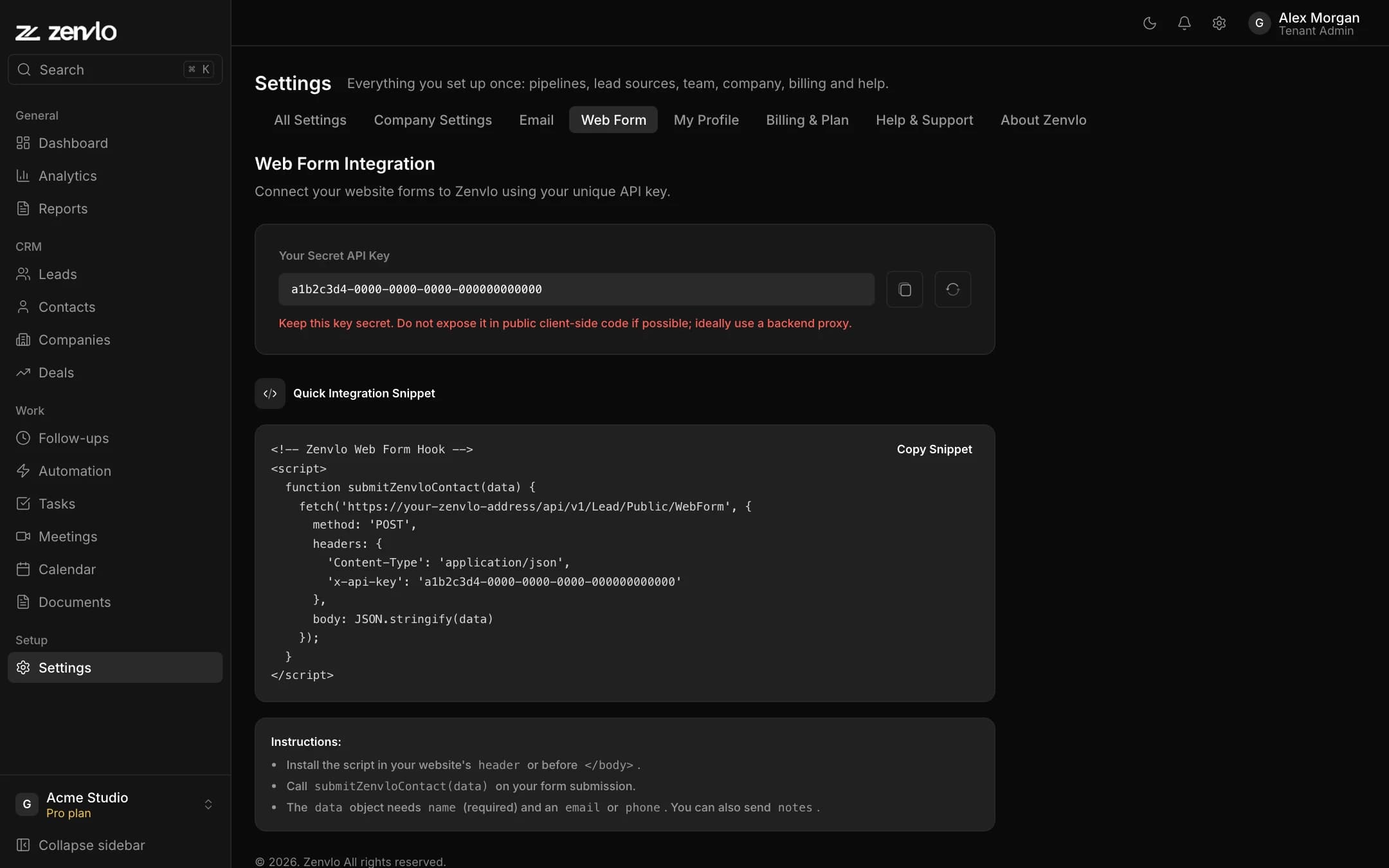The image size is (1389, 868).
Task: Click the code icon beside Quick Integration Snippet
Action: 270,393
